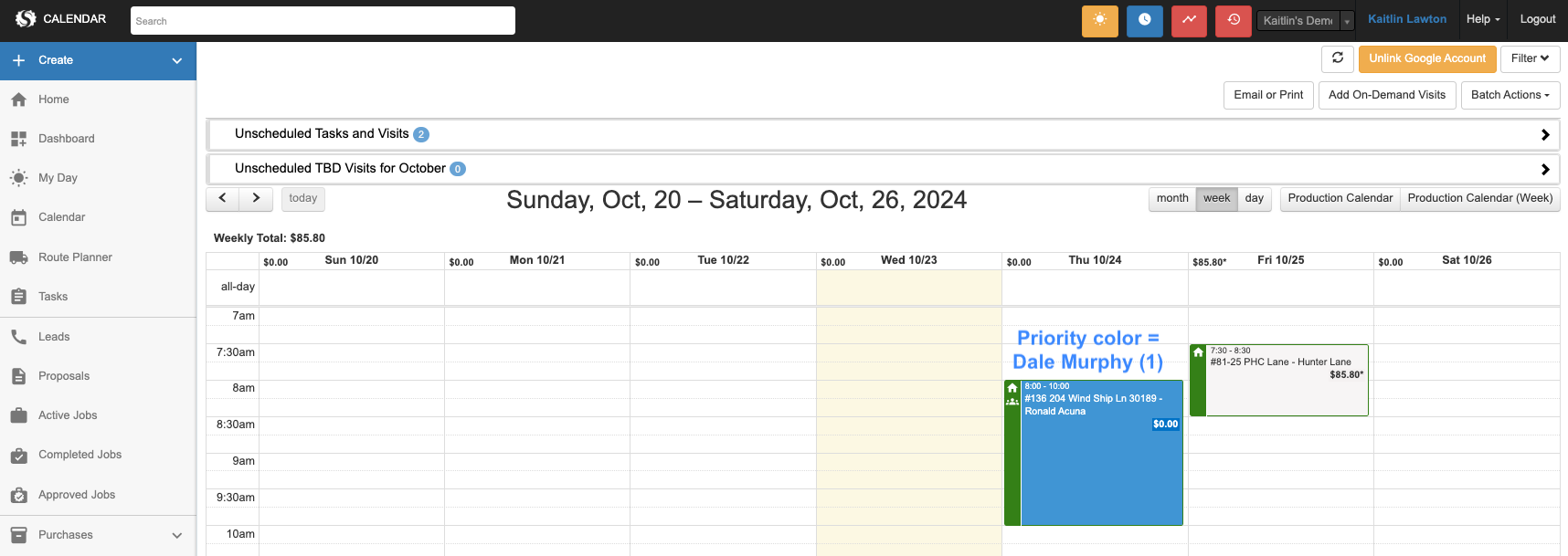Open the Help menu
Screen dimensions: 1568x556
pos(1482,19)
